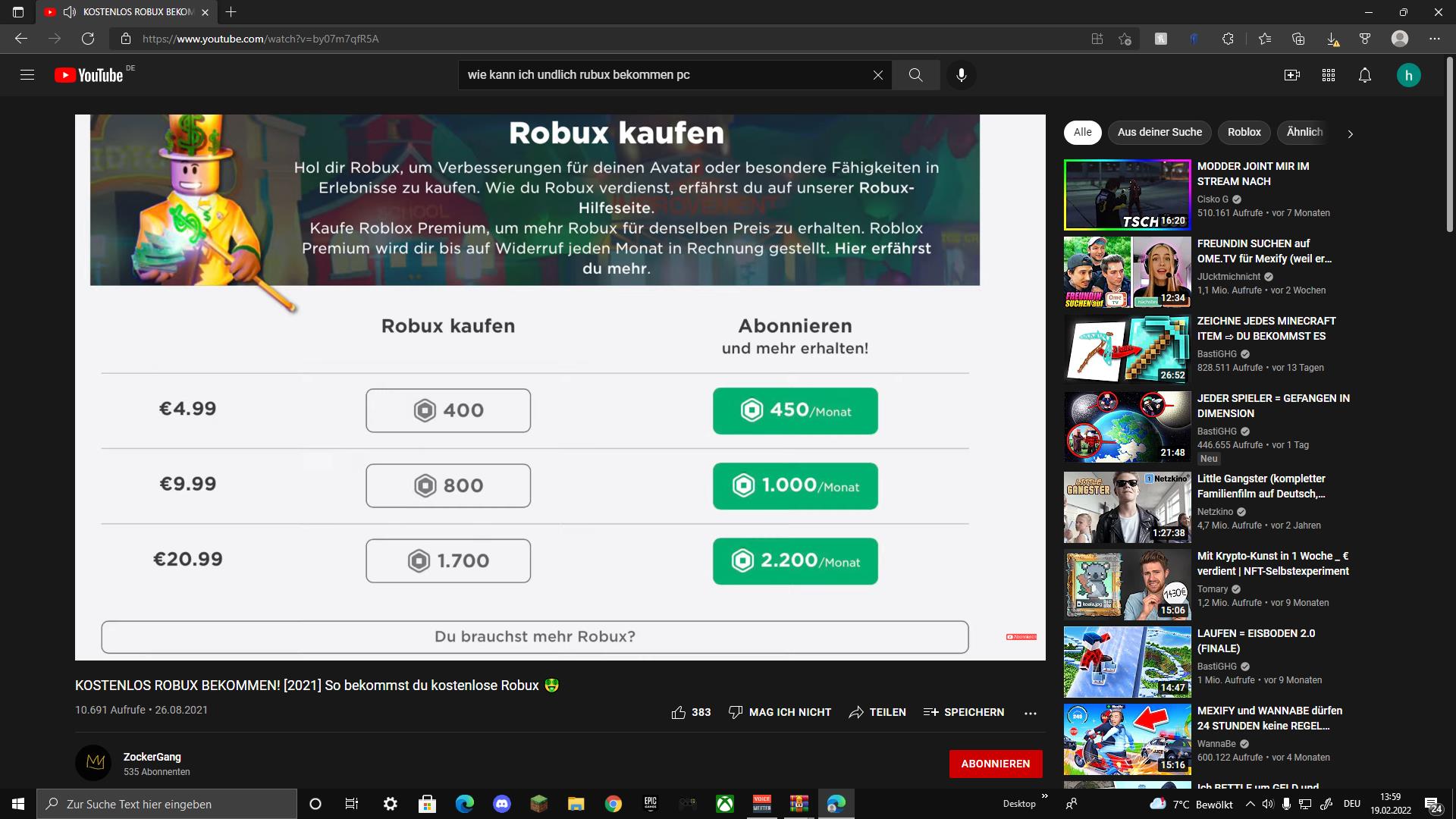Image resolution: width=1456 pixels, height=819 pixels.
Task: Unmute the tab using speaker icon
Action: pos(70,12)
